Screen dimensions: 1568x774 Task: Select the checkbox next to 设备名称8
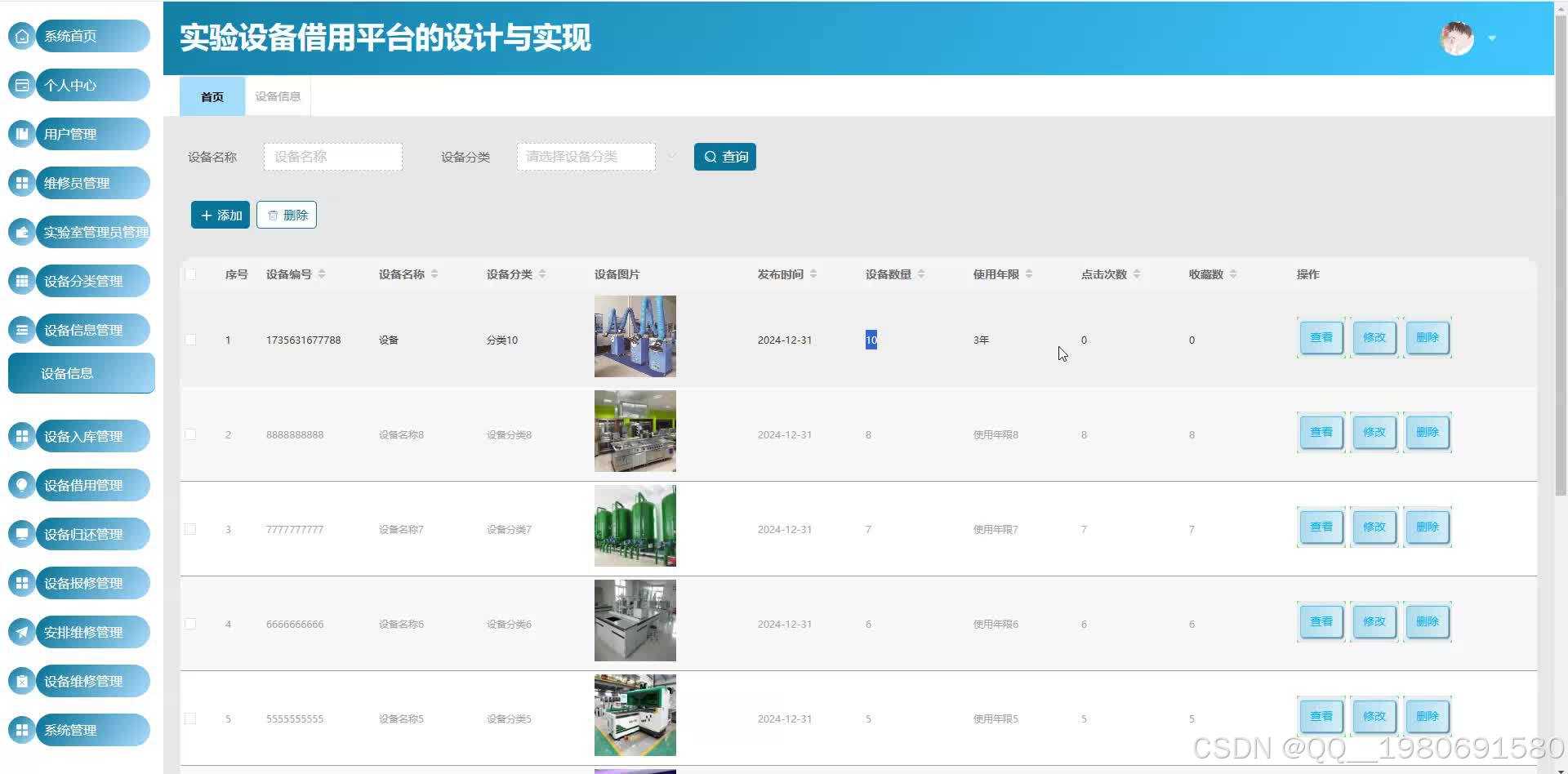click(190, 434)
